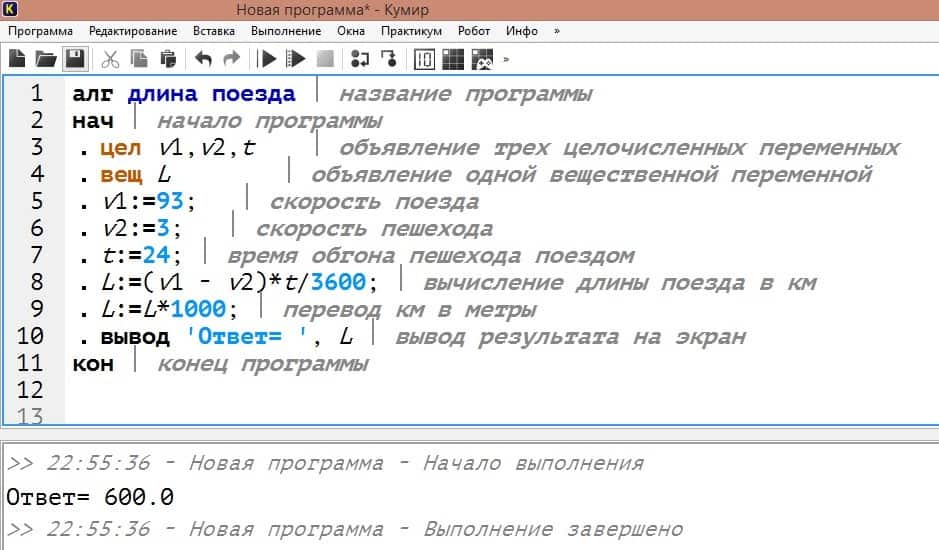Redo the last undone edit
The image size is (939, 550).
click(231, 59)
